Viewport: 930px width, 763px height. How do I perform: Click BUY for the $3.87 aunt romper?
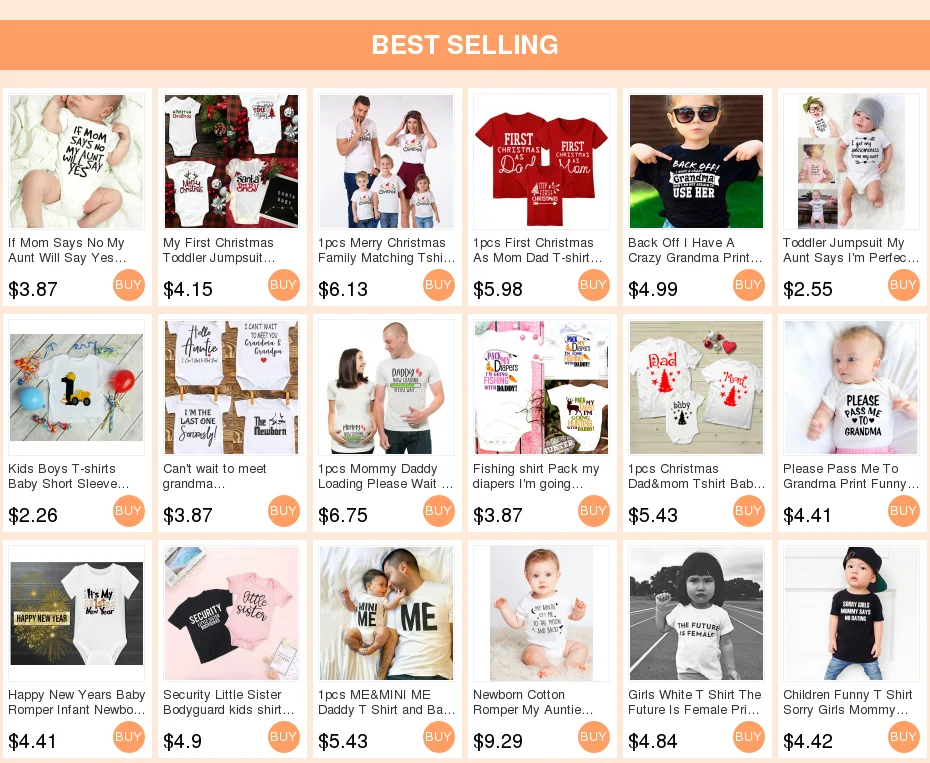[x=129, y=285]
